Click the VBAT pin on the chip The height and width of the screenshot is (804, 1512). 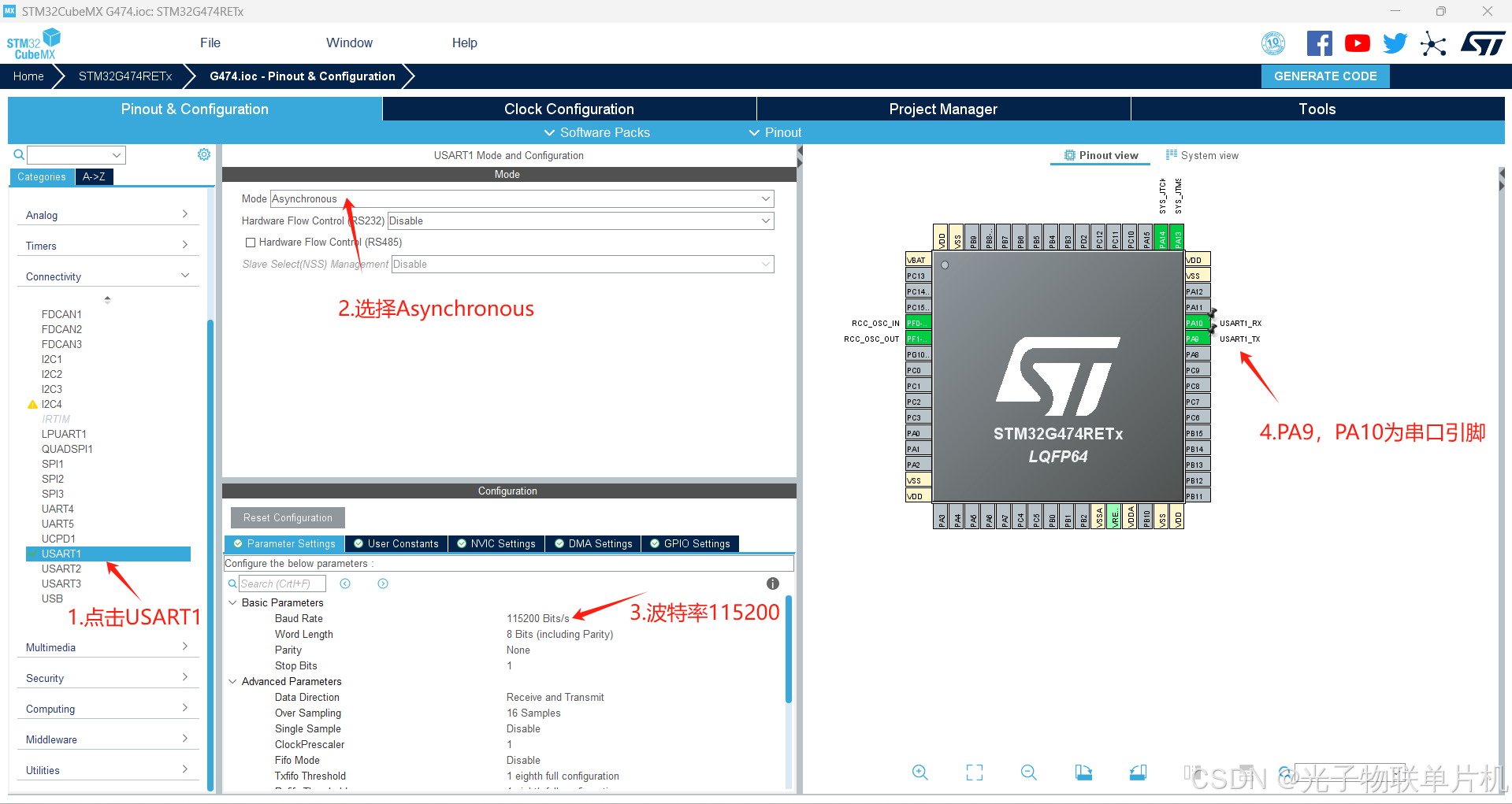point(918,260)
